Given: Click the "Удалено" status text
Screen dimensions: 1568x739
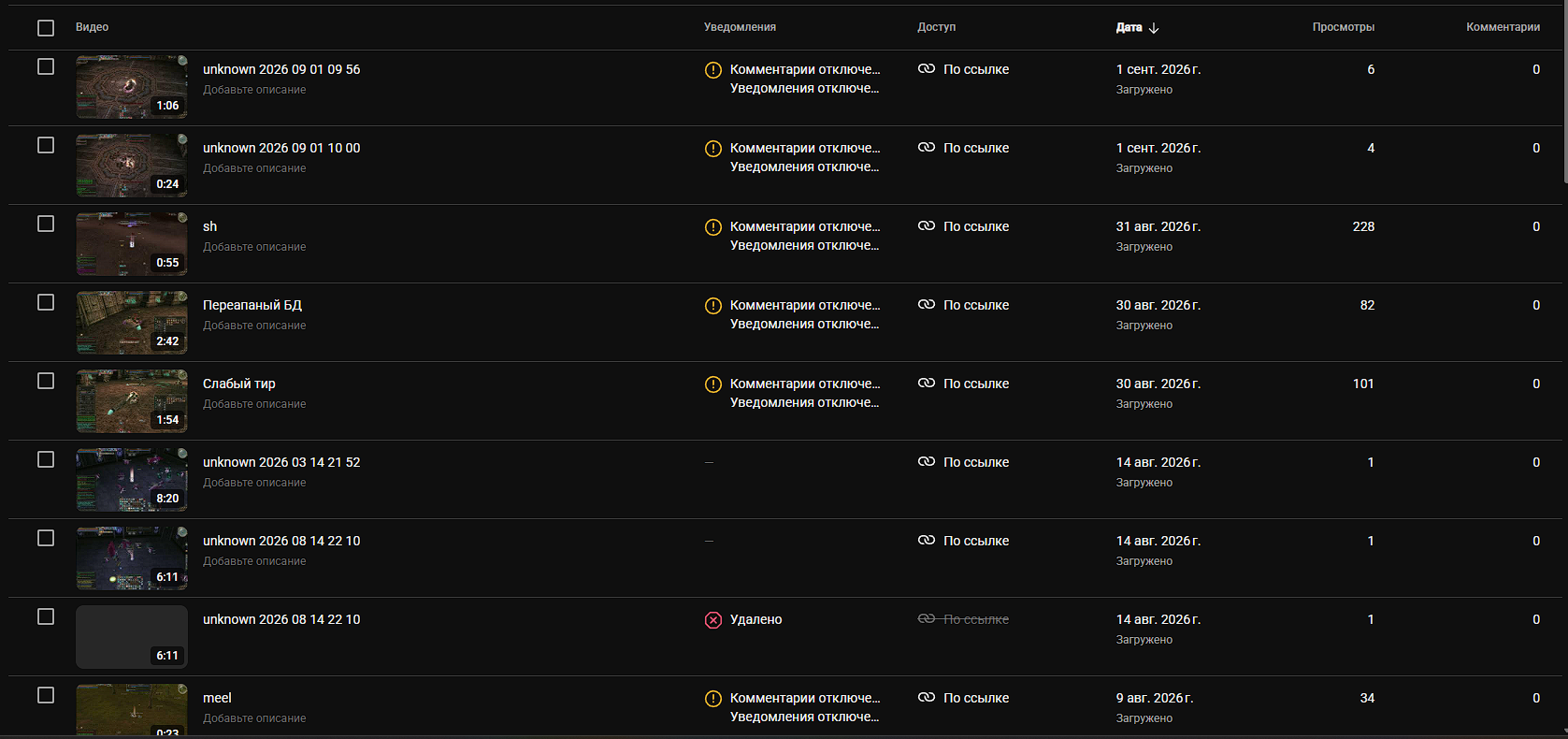Looking at the screenshot, I should (x=755, y=619).
